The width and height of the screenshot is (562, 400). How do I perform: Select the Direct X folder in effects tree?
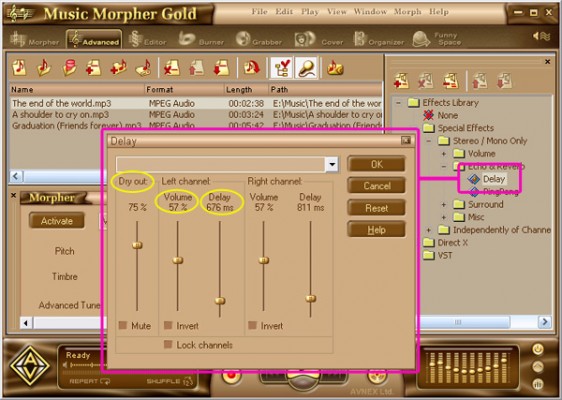452,243
